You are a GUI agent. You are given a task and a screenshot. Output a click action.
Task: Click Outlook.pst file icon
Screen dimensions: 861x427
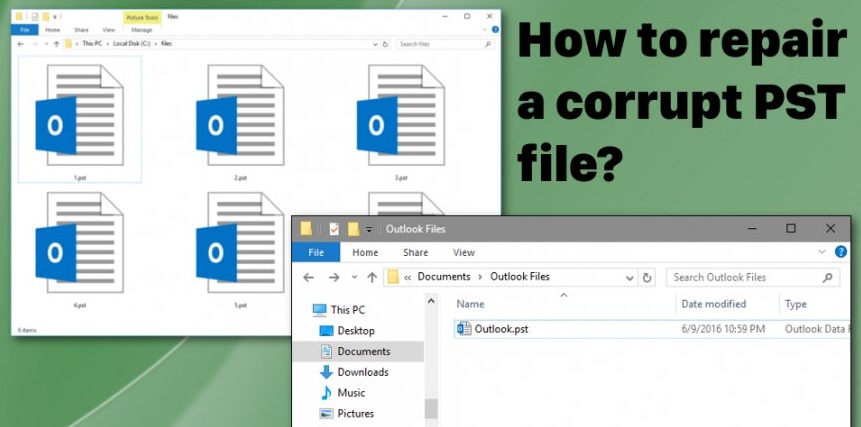coord(464,329)
